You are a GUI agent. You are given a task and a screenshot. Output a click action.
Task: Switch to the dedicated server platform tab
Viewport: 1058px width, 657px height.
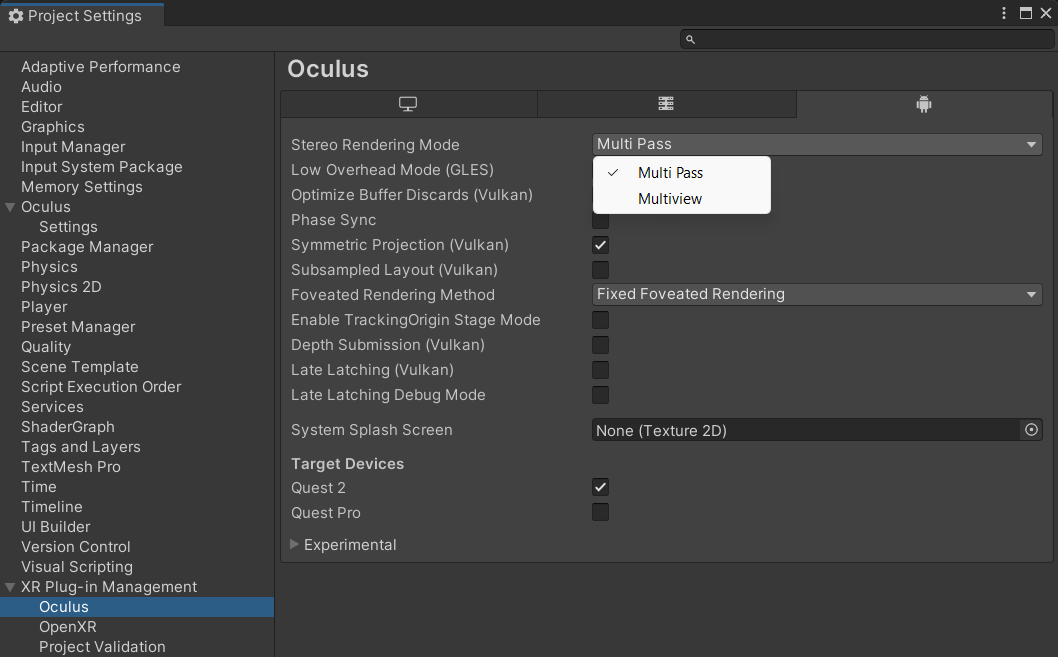click(x=666, y=104)
